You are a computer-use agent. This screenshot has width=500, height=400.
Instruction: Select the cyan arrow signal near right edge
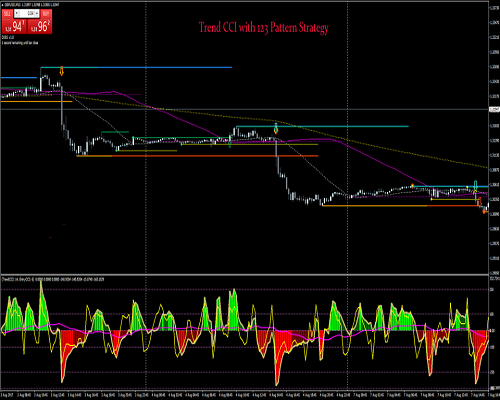(x=476, y=186)
